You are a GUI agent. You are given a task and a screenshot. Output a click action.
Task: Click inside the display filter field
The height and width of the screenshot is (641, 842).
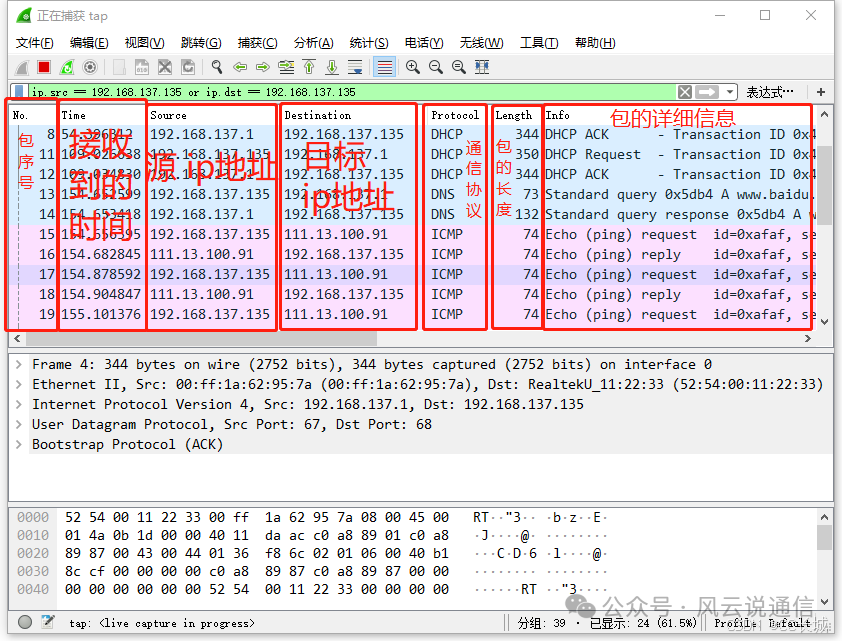coord(352,92)
